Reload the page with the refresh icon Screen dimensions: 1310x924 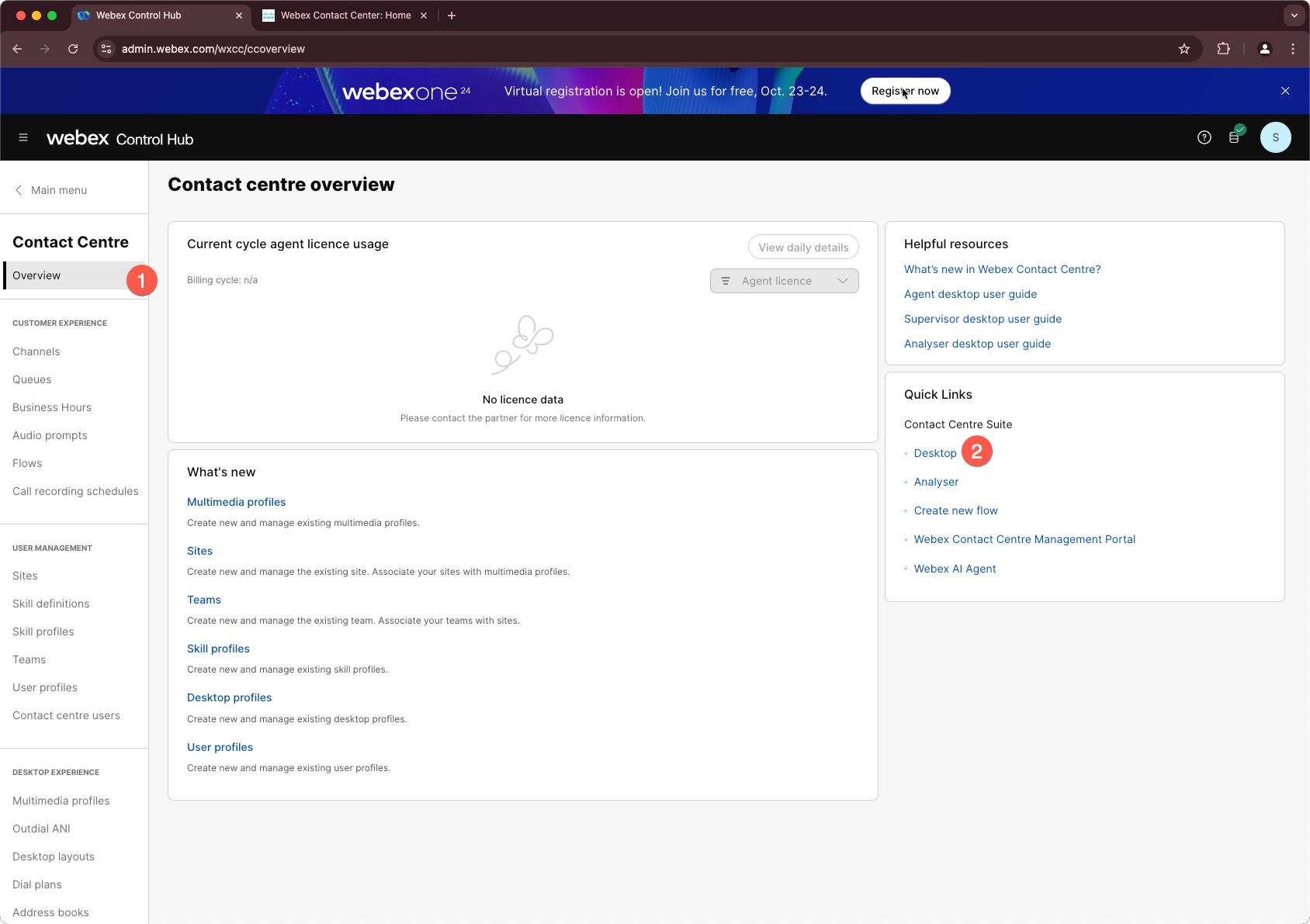(x=73, y=49)
